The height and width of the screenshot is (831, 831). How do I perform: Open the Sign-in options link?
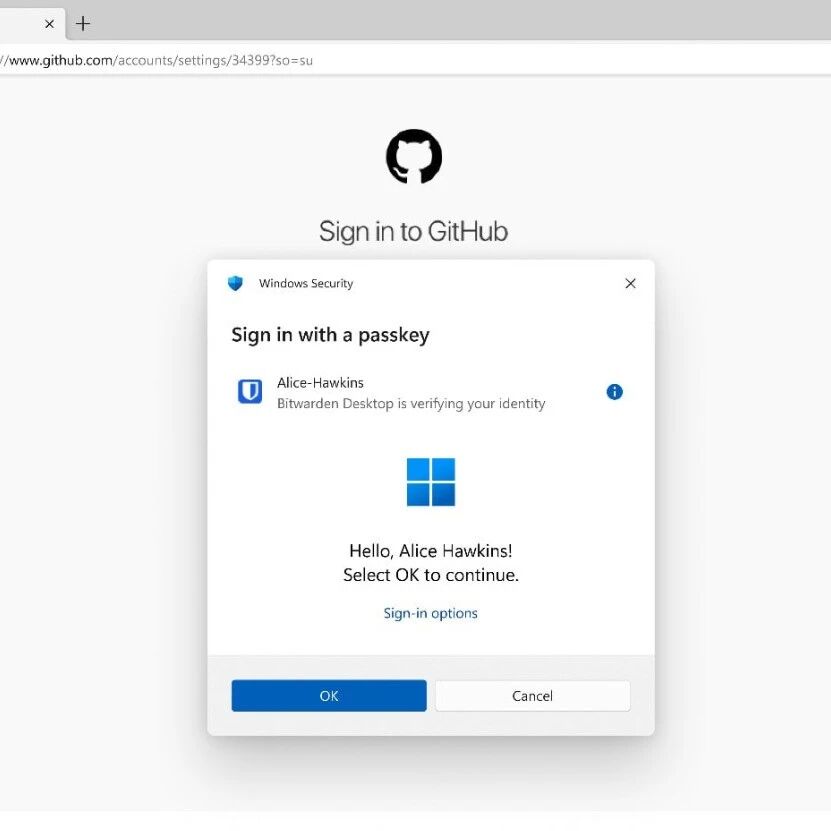pos(430,613)
